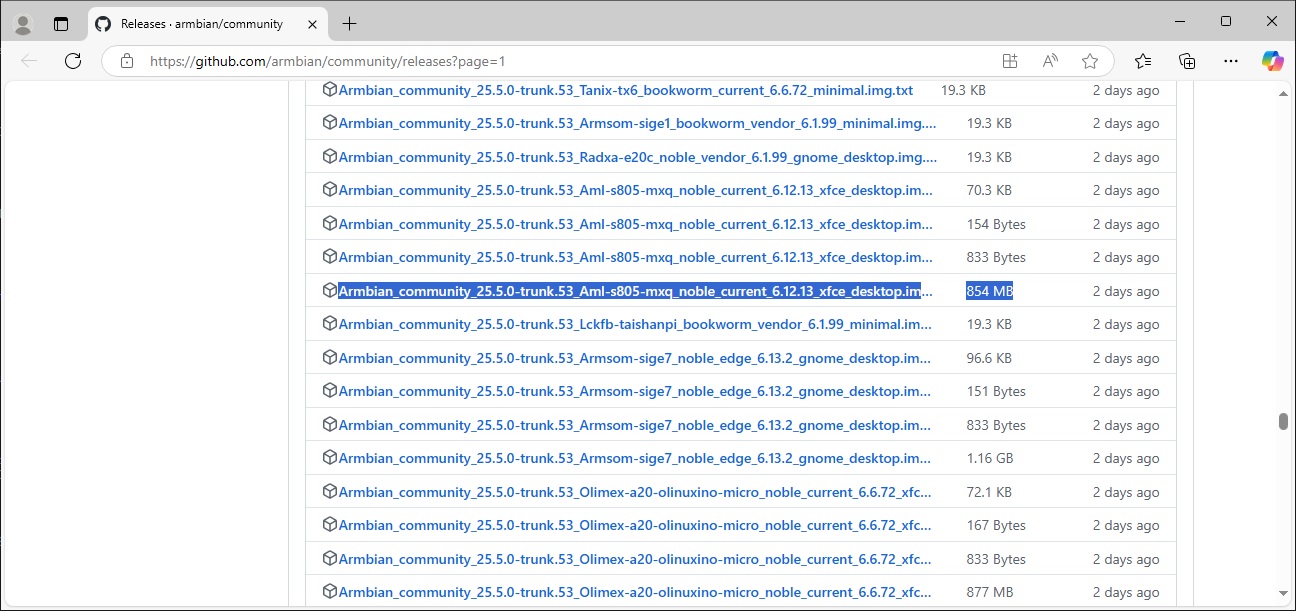Open the Aml-s805-mxq file sized 833 Bytes
Screen dimensions: 1296x611
click(x=636, y=257)
